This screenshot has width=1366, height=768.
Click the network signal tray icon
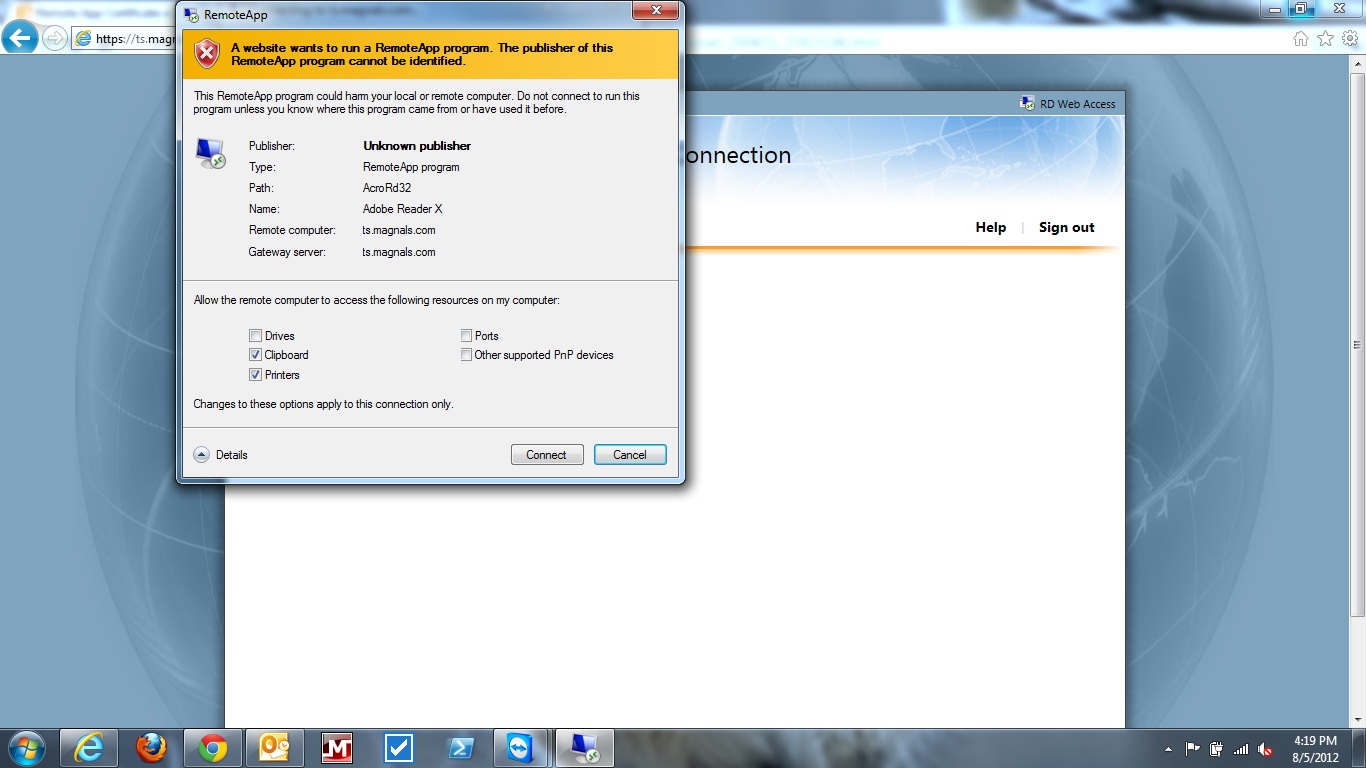click(x=1241, y=749)
